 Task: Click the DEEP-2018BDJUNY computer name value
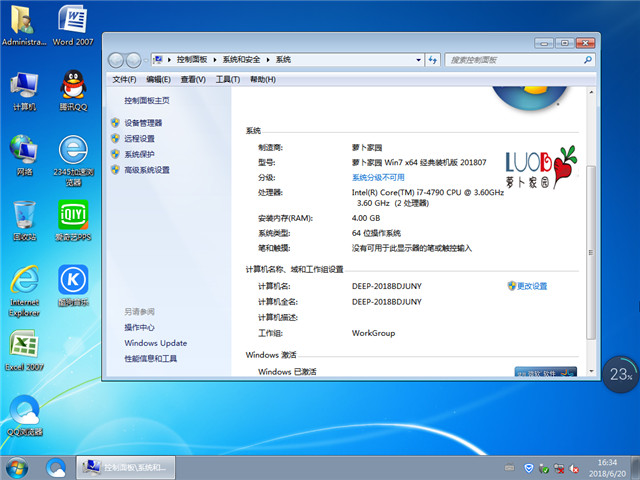tap(387, 286)
